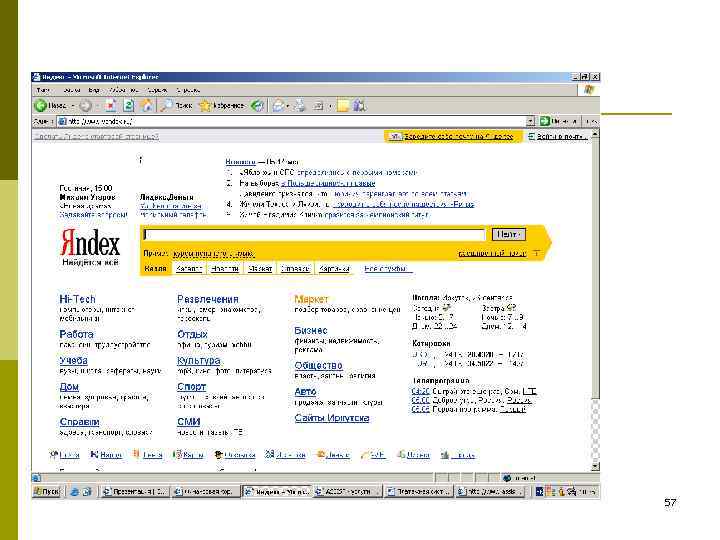Image resolution: width=720 pixels, height=540 pixels.
Task: Open the Back button history dropdown arrow
Action: 73,106
